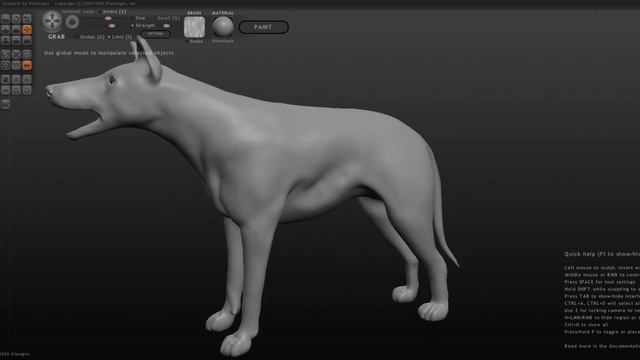Click the Detail slider handle
The height and width of the screenshot is (360, 640).
[167, 26]
